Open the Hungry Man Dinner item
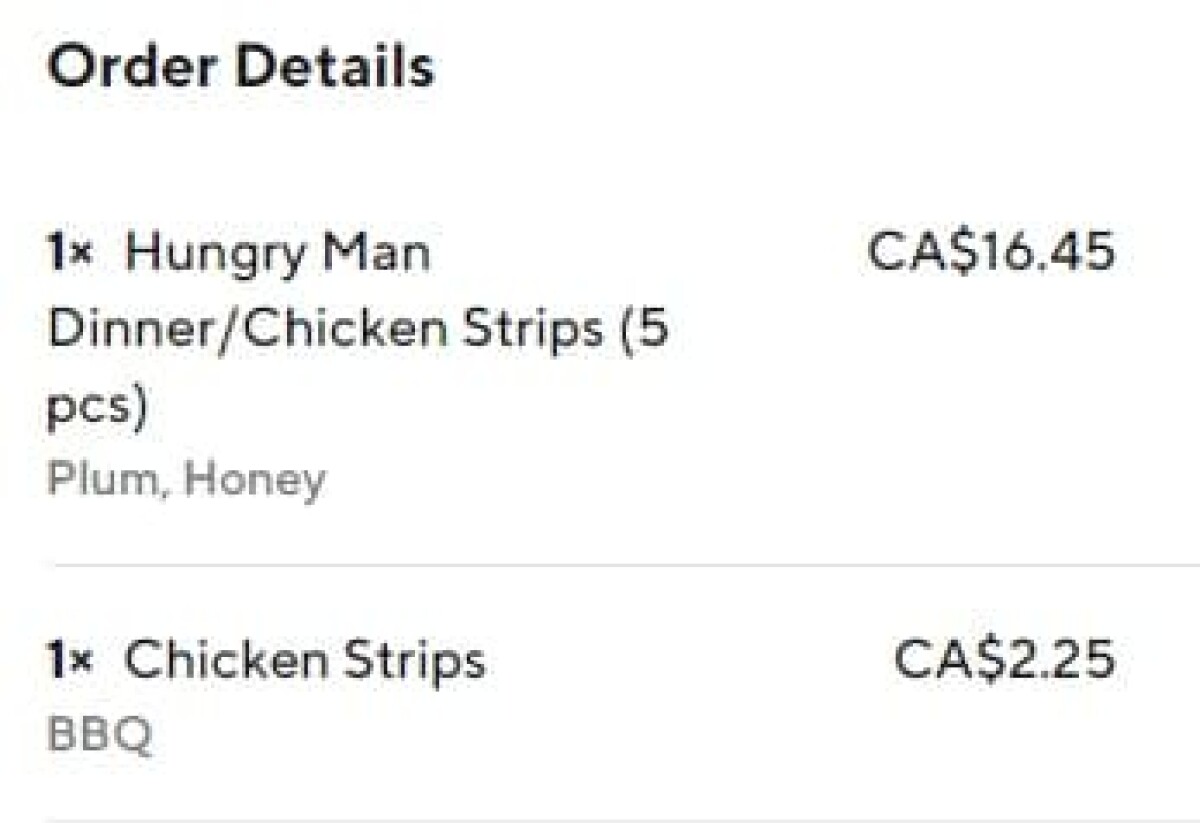The height and width of the screenshot is (823, 1200). click(278, 253)
